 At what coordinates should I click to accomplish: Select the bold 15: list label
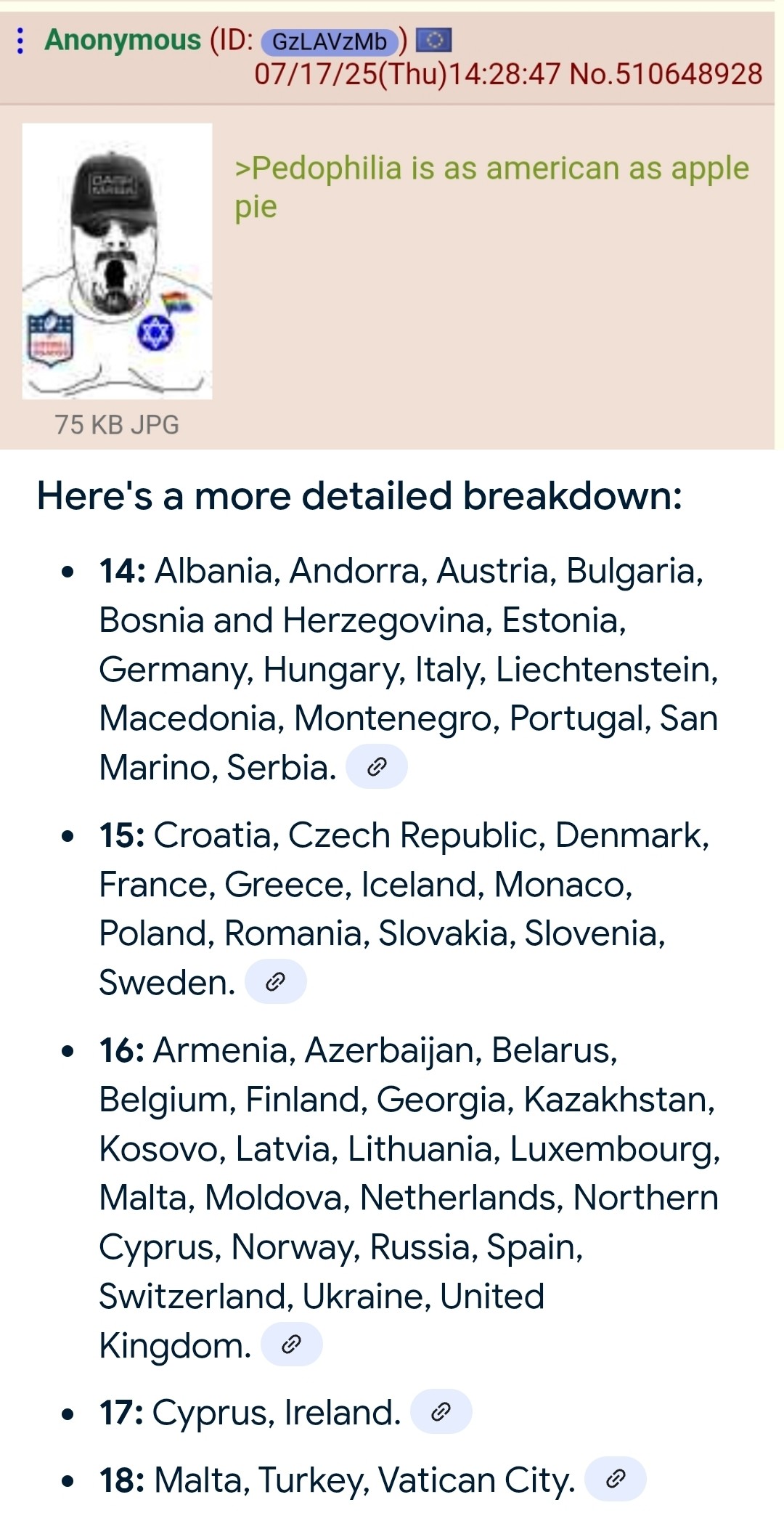pos(122,835)
